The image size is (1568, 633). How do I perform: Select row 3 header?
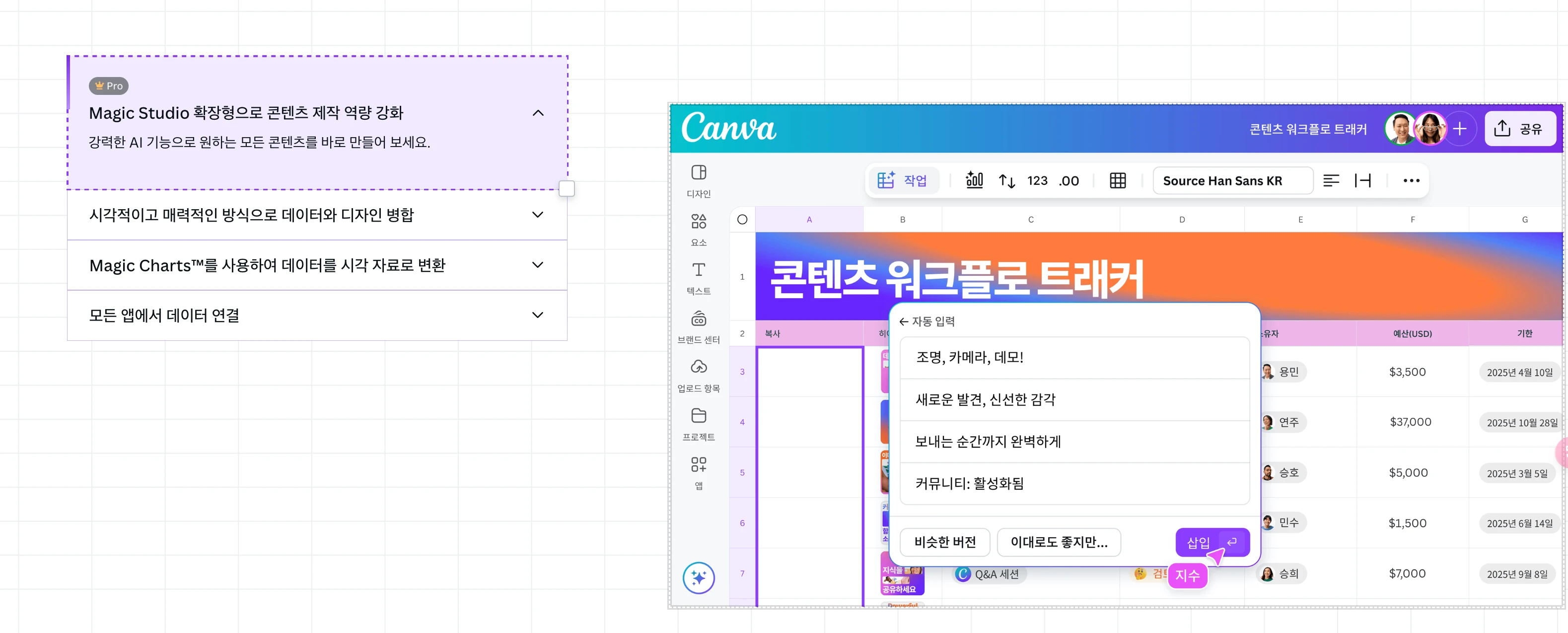(x=742, y=372)
